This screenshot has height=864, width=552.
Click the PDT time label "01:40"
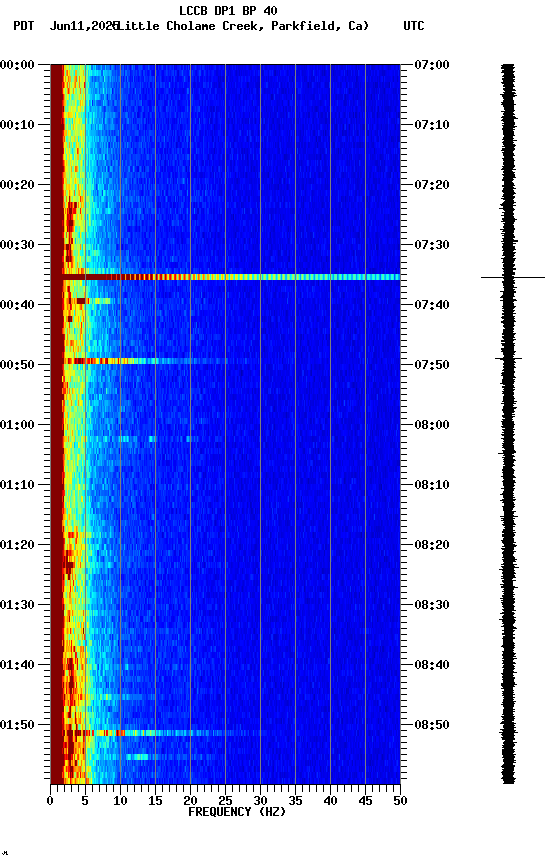click(18, 666)
